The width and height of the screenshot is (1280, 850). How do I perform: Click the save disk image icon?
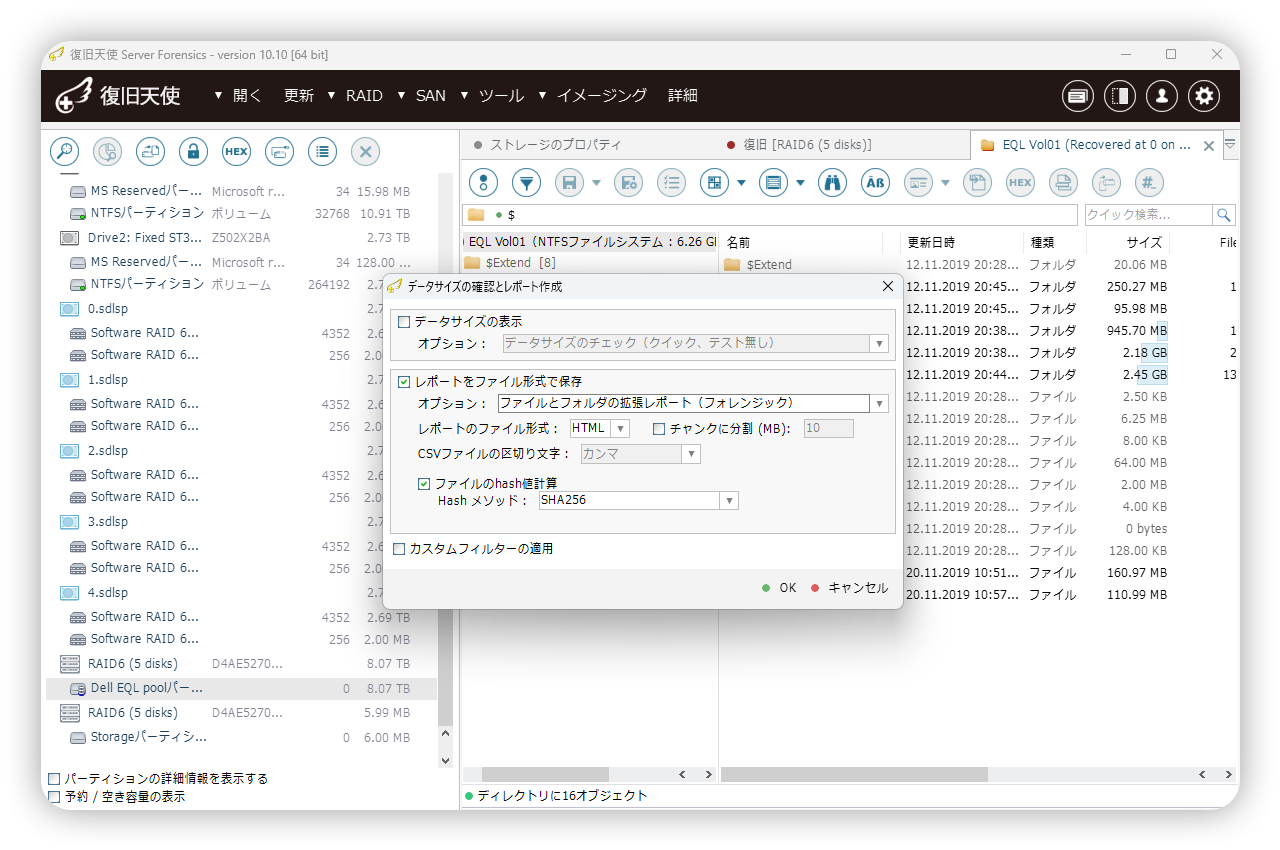150,152
